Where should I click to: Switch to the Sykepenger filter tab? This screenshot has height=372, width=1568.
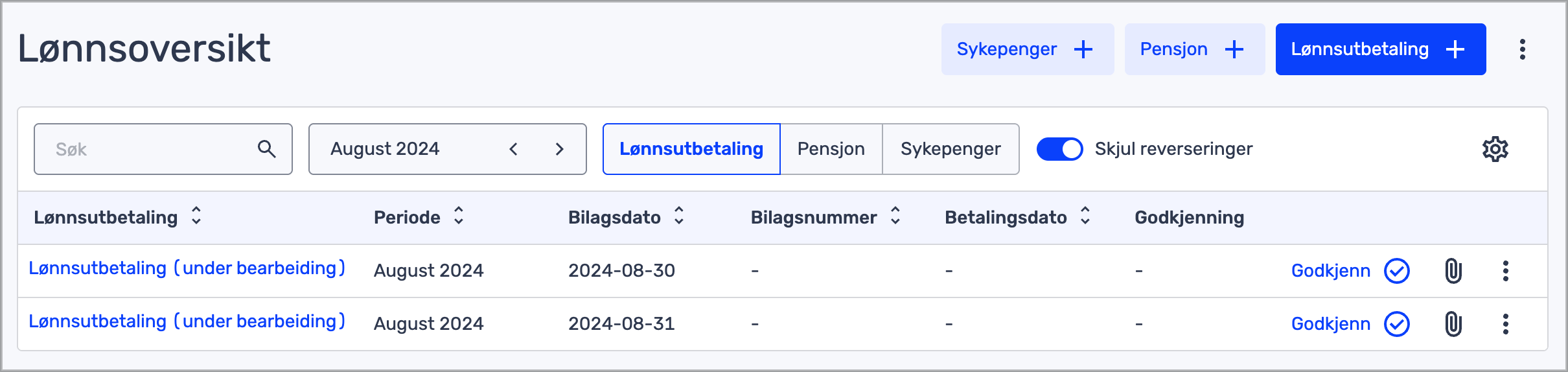pos(951,149)
